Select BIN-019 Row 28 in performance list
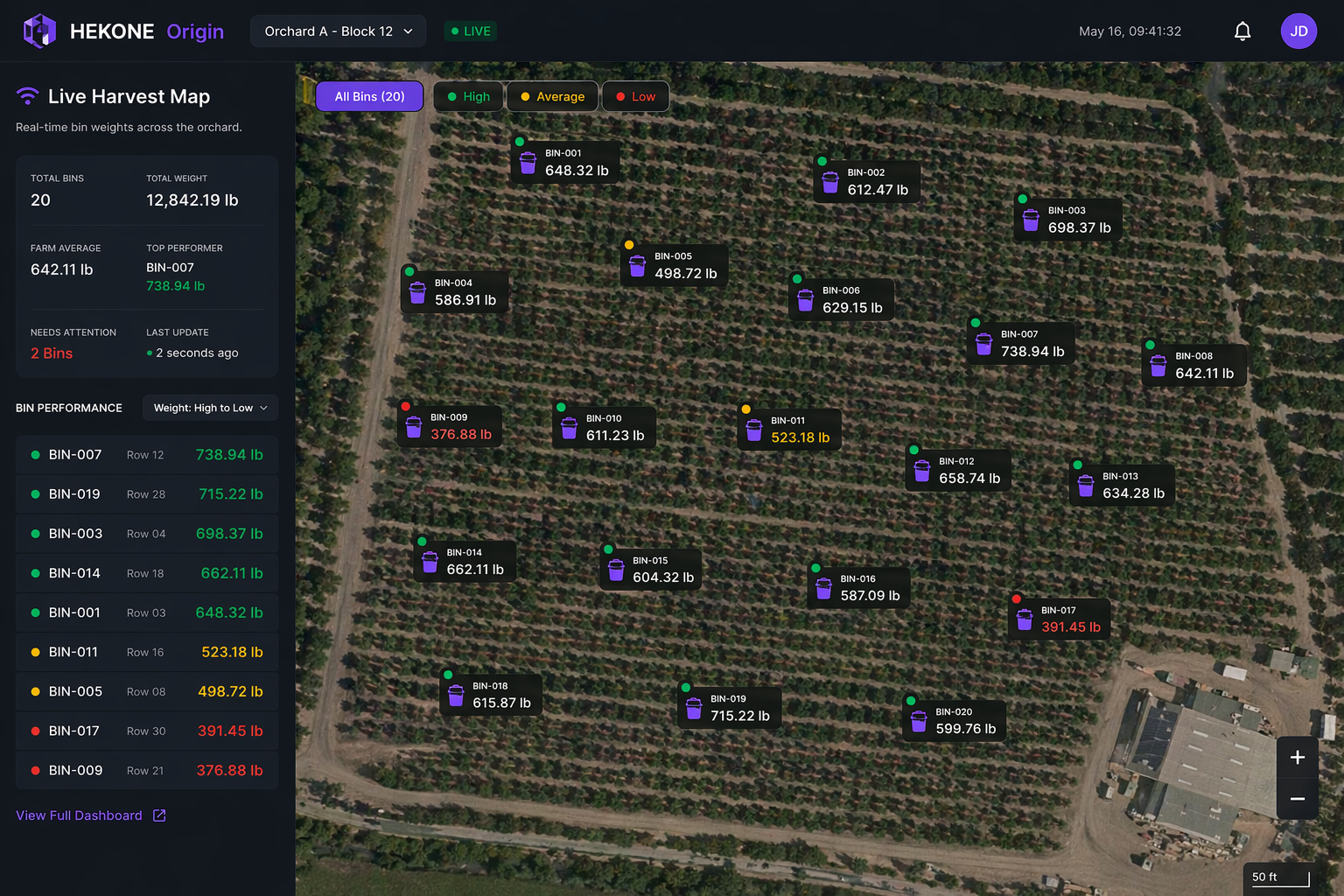 tap(147, 494)
